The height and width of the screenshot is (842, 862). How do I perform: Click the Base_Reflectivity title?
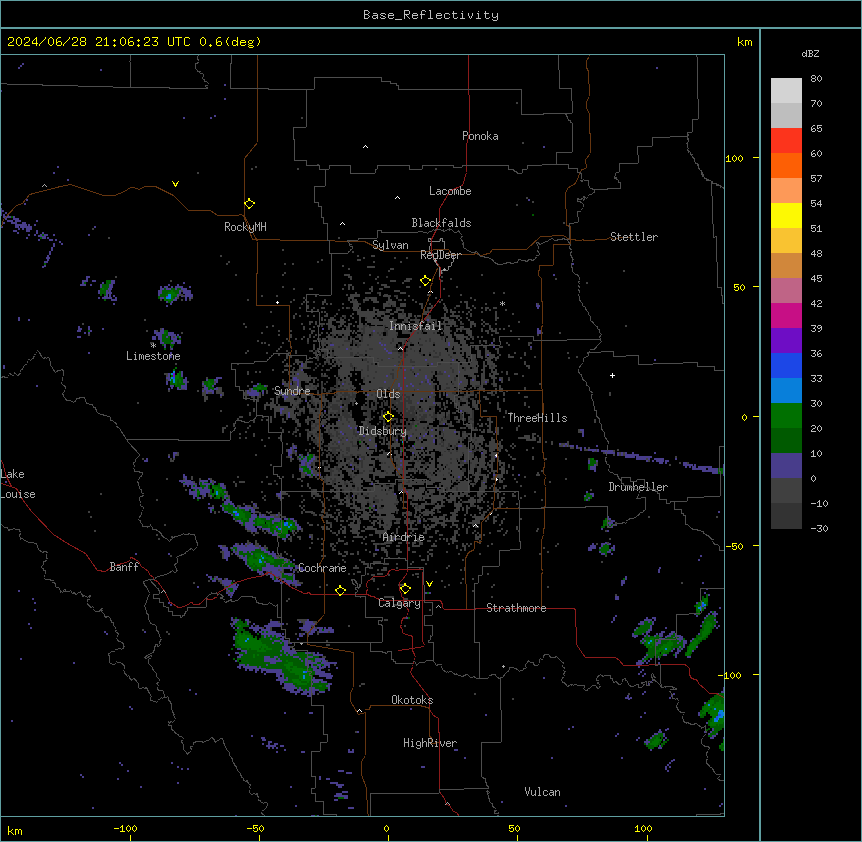(431, 15)
